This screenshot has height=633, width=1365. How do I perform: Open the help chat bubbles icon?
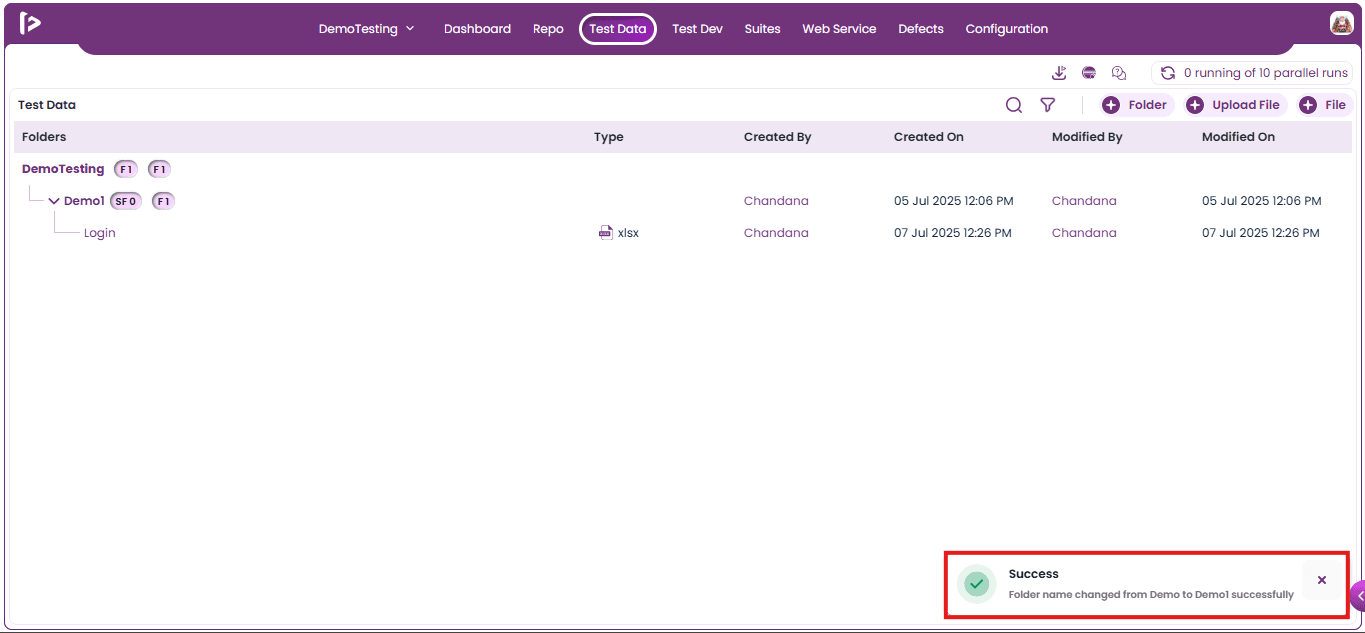click(1119, 73)
